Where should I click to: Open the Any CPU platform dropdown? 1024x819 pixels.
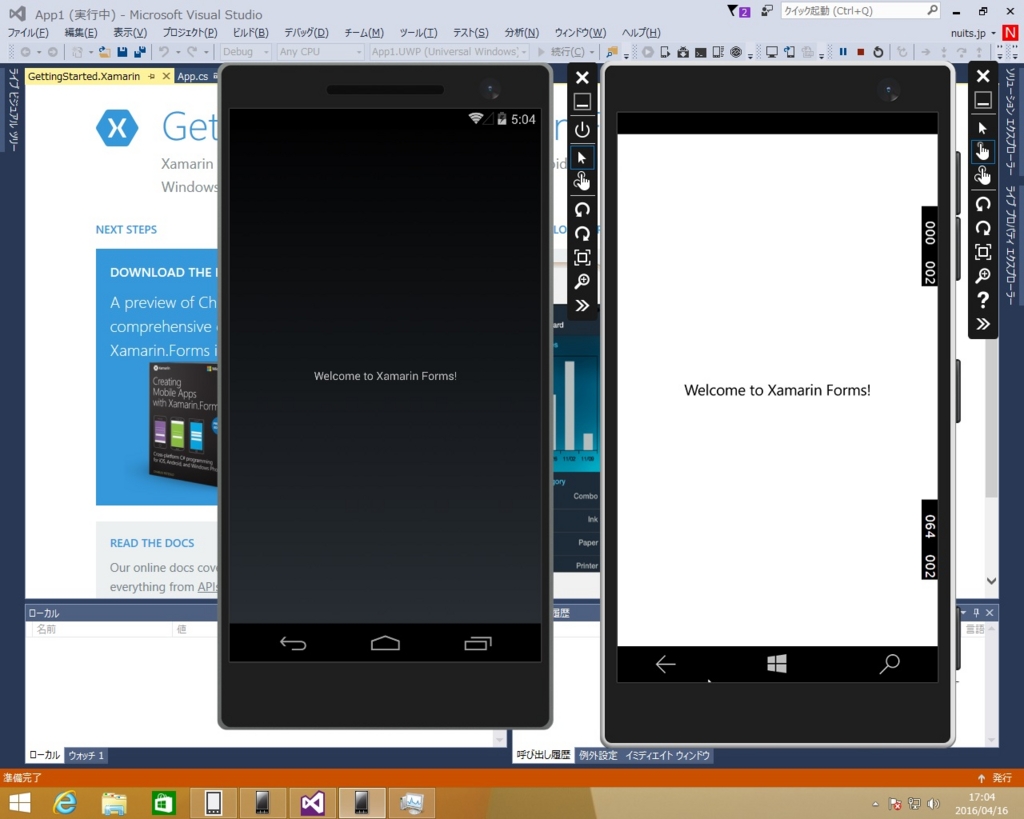point(320,52)
